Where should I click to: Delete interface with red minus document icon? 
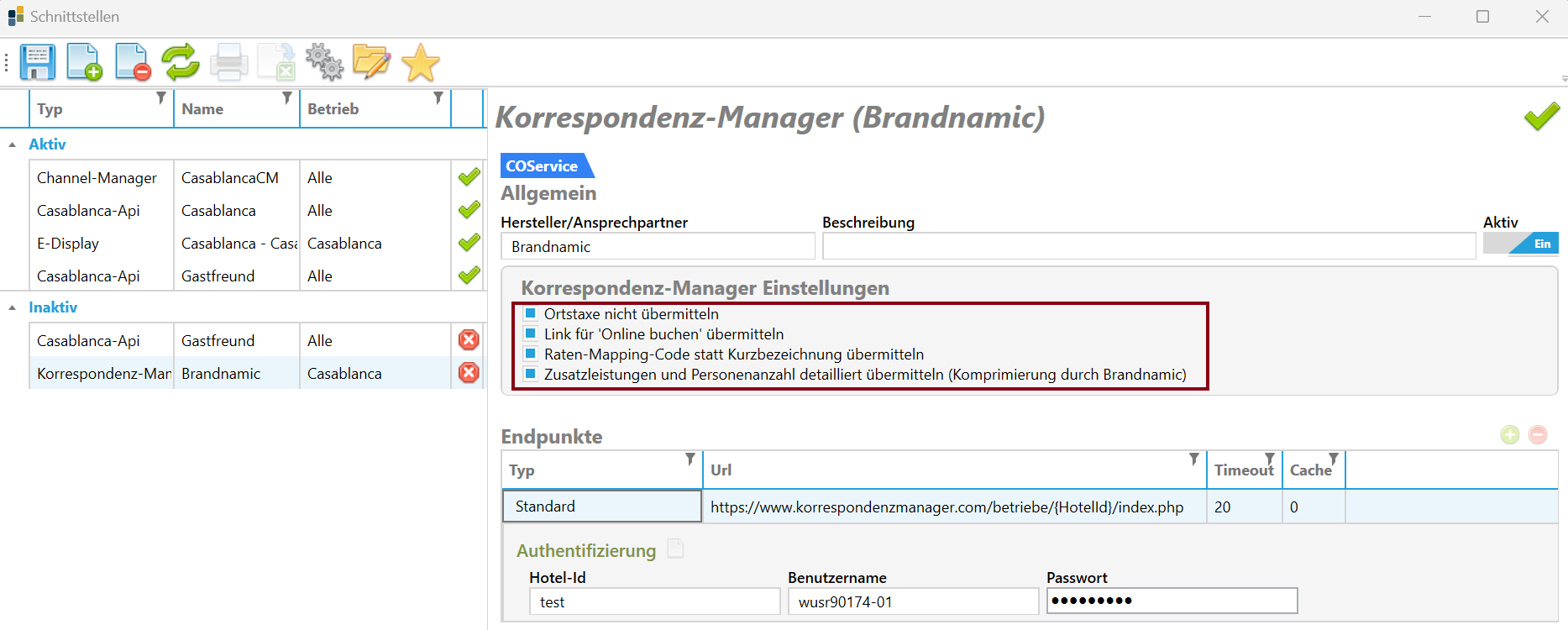pyautogui.click(x=133, y=62)
